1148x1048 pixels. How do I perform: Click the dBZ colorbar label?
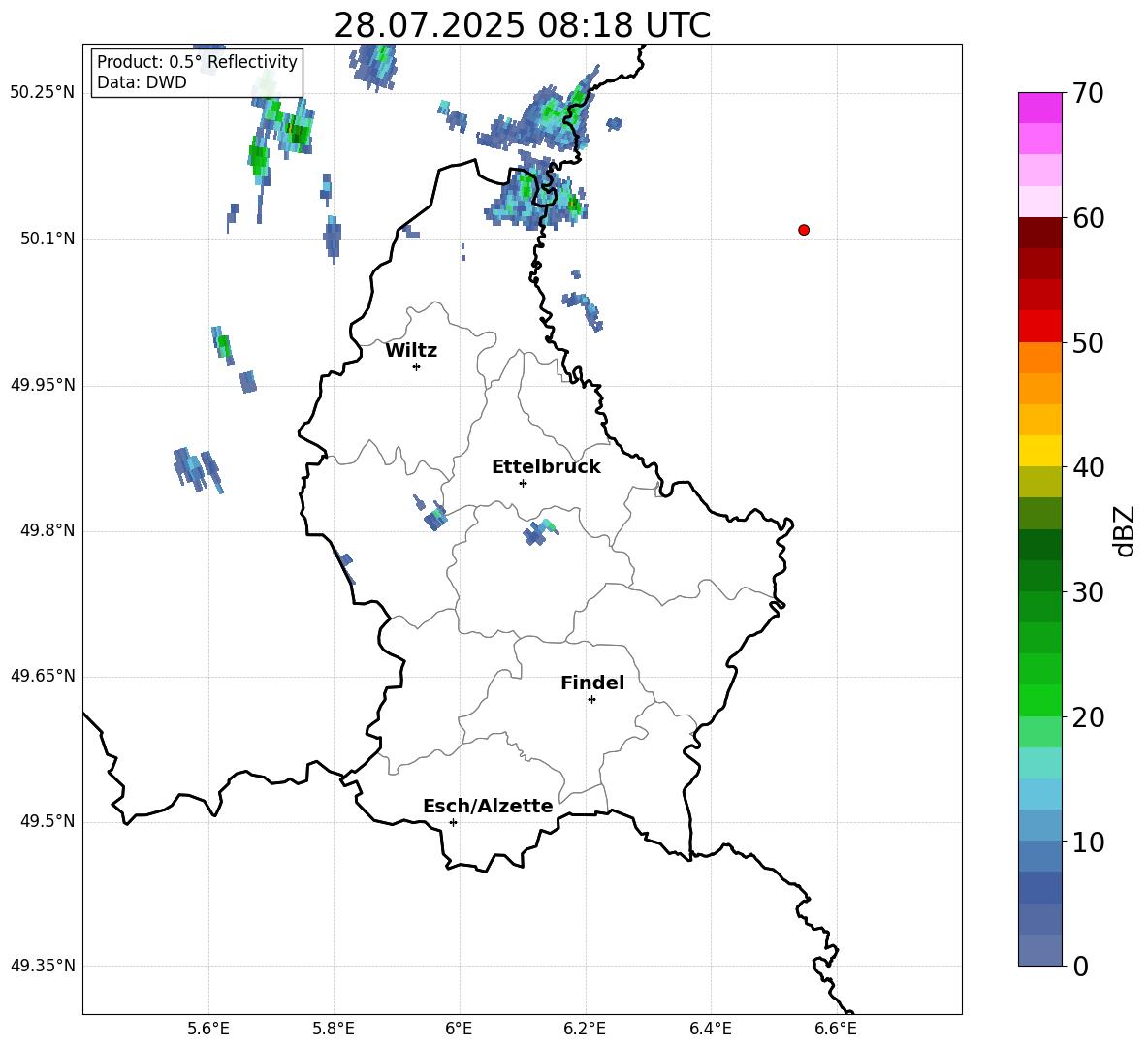(x=1124, y=530)
